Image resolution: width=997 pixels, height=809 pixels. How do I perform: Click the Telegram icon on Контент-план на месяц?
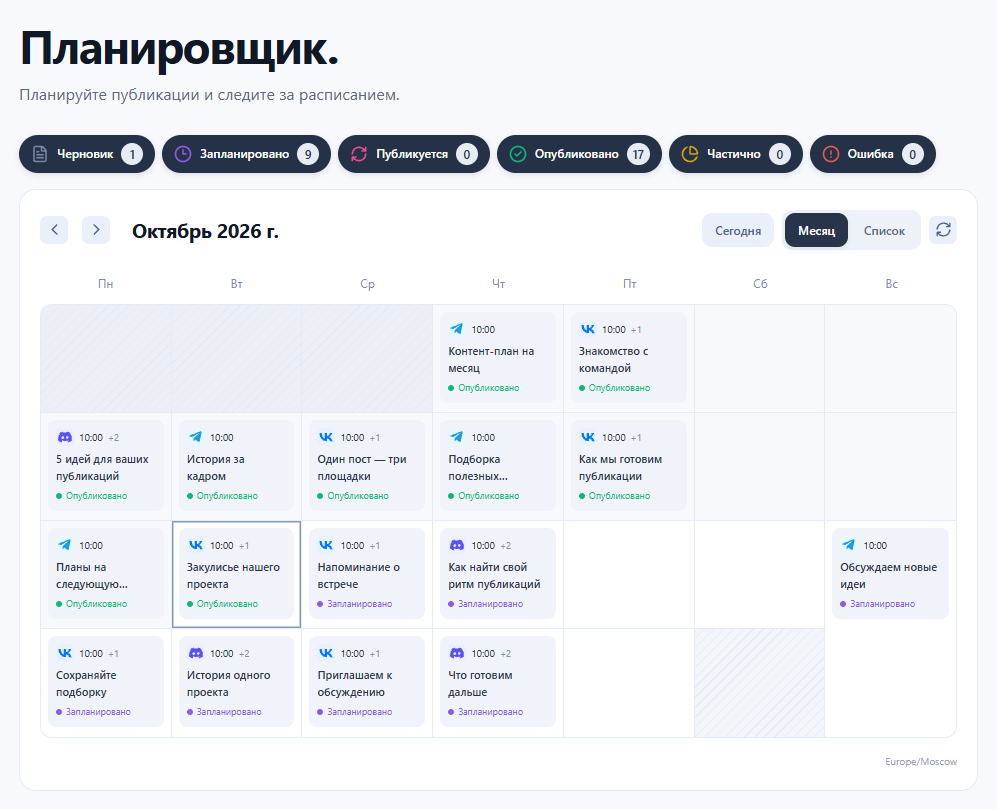pos(457,329)
